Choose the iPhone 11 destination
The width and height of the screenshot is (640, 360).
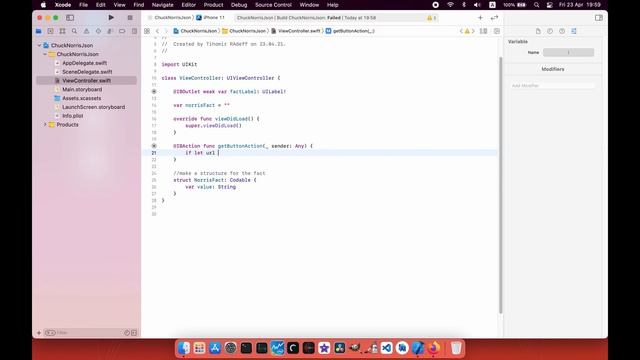(211, 18)
